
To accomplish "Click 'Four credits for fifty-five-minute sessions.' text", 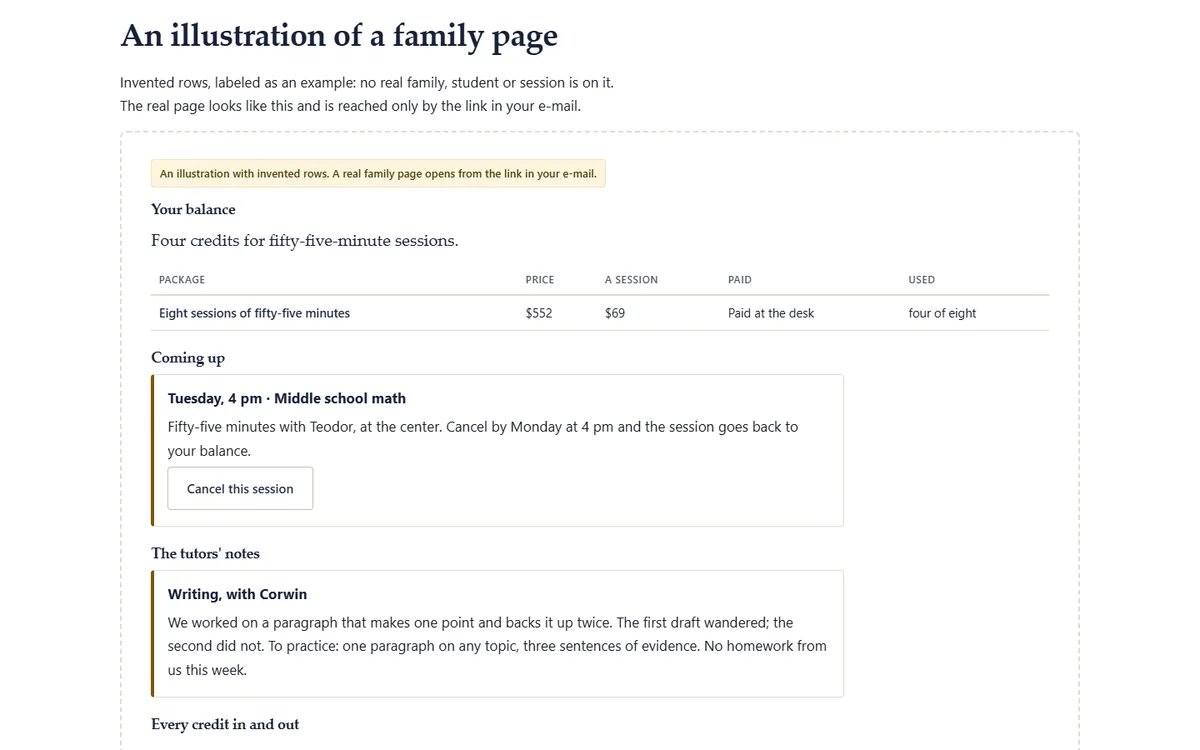I will [x=305, y=241].
